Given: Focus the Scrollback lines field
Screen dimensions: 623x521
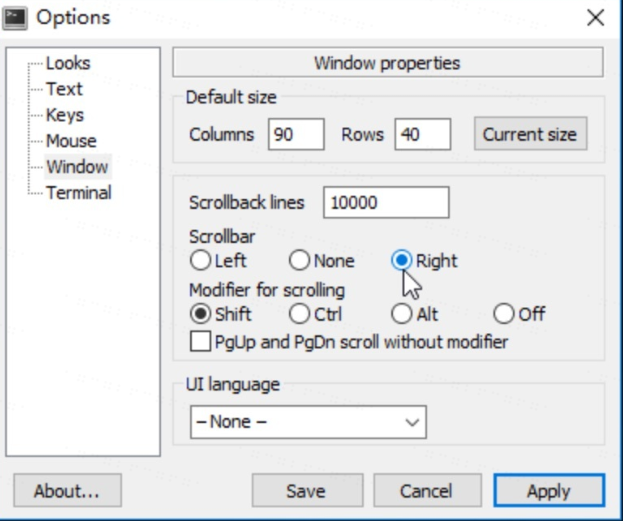Looking at the screenshot, I should [x=386, y=203].
